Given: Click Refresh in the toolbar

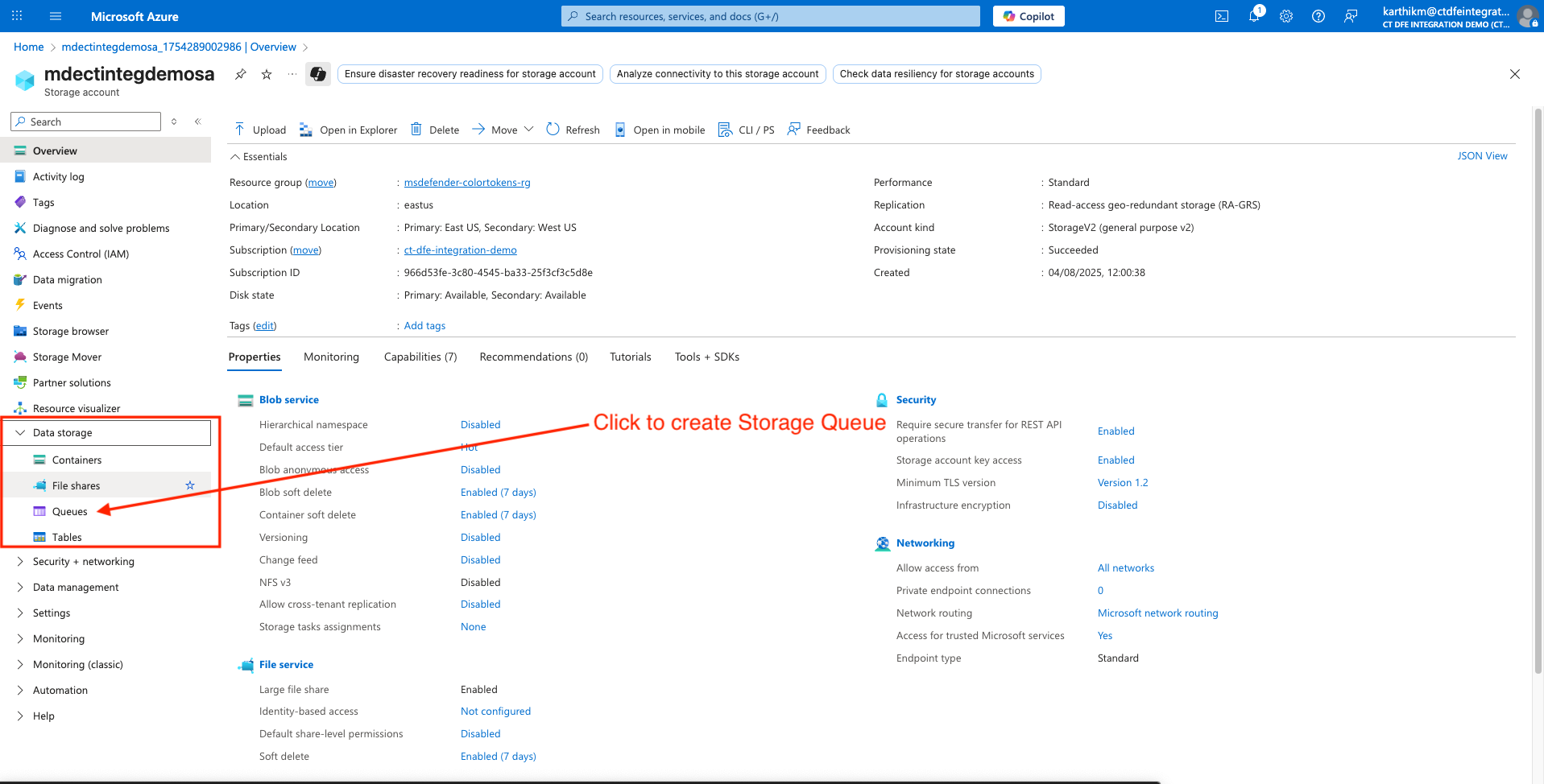Looking at the screenshot, I should click(573, 130).
